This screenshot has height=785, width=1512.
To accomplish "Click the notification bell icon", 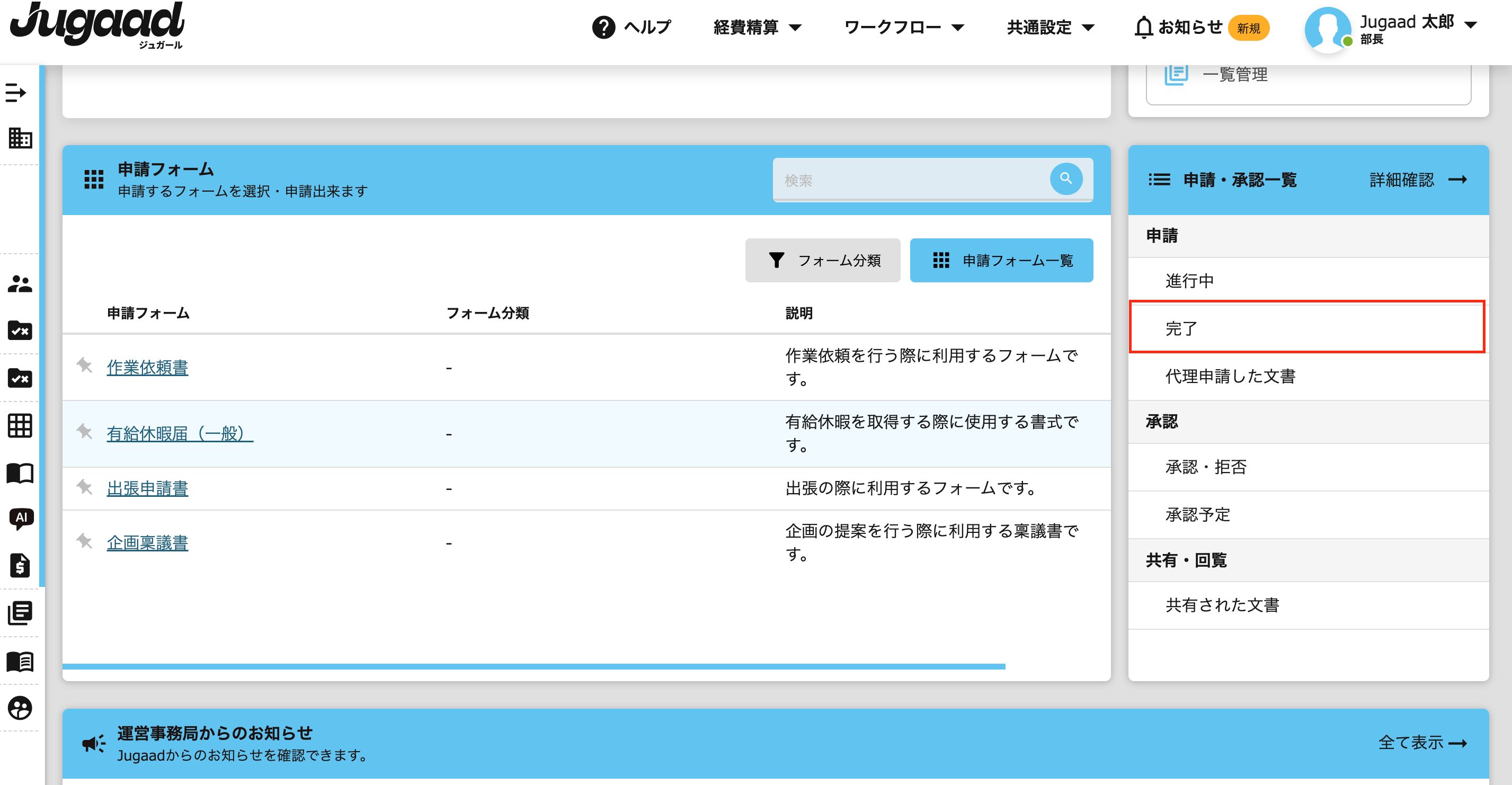I will tap(1143, 28).
